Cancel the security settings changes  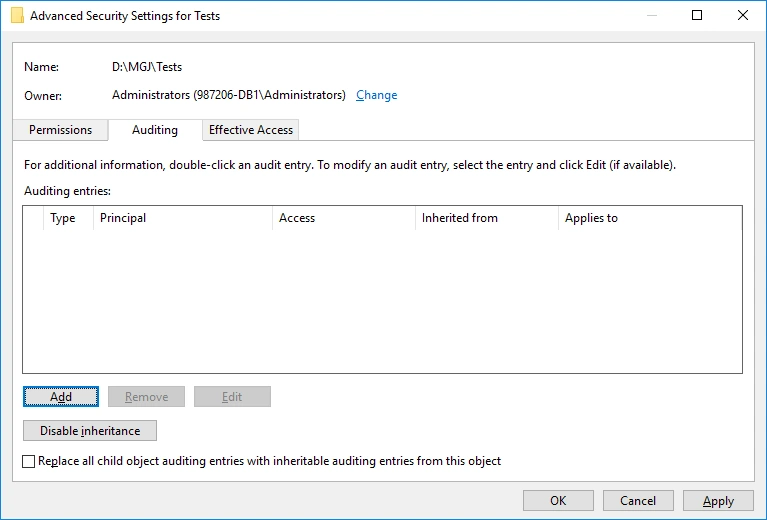pyautogui.click(x=638, y=501)
